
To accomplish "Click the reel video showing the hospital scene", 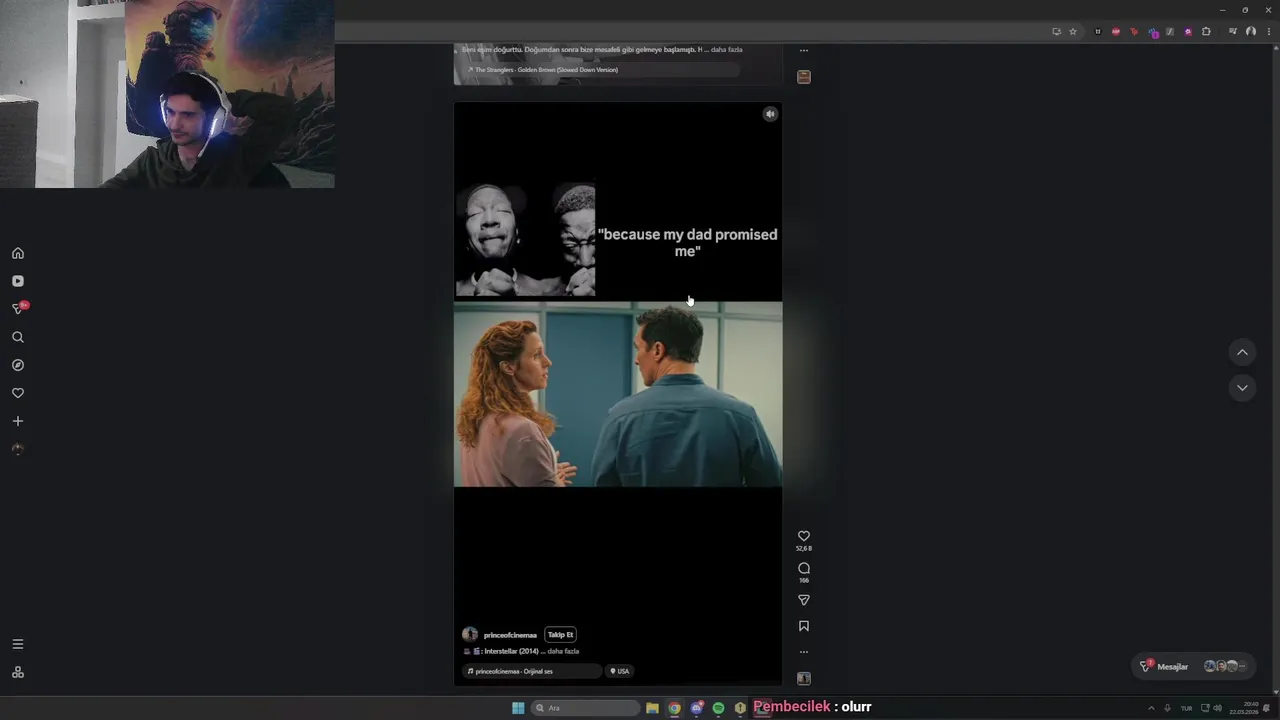I will pos(618,394).
